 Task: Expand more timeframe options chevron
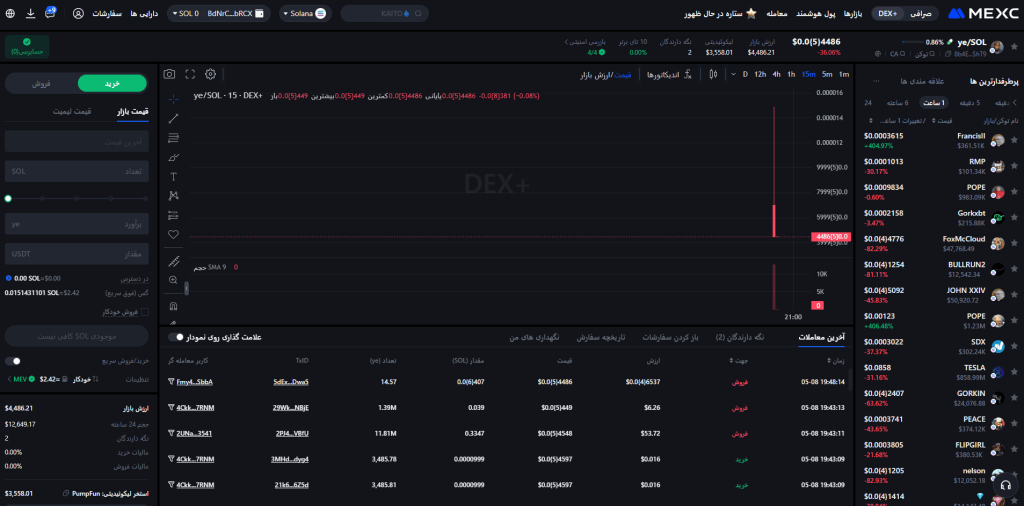tap(733, 74)
